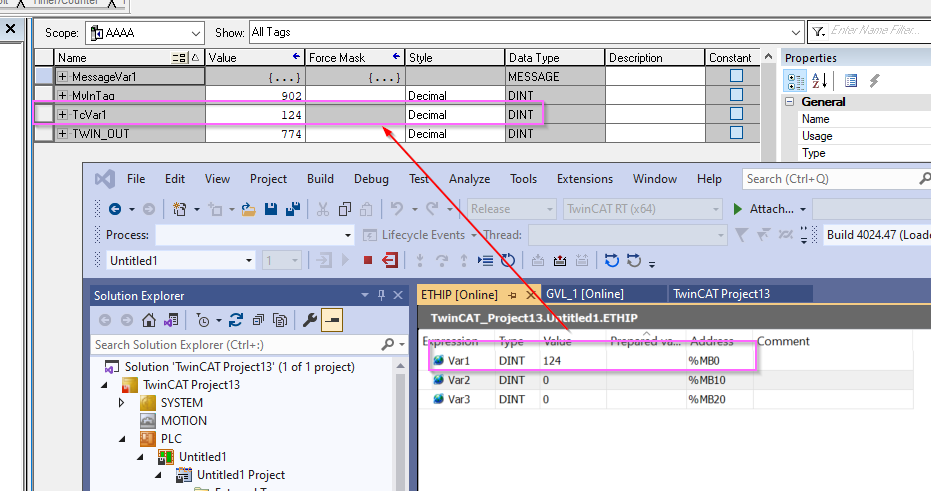Screen dimensions: 931x491
Task: Pin the Solution Explorer panel
Action: coord(382,295)
